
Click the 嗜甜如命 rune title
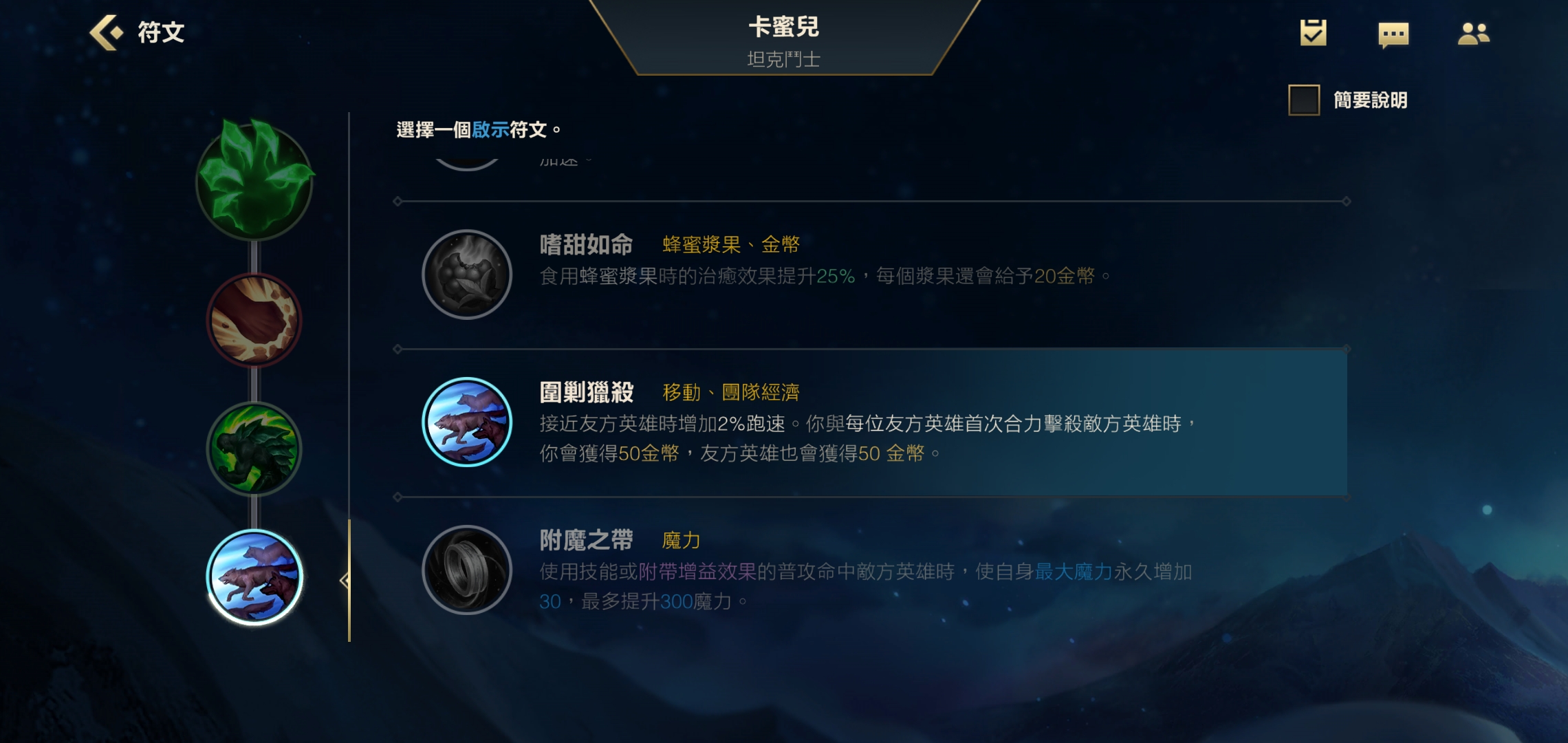coord(586,244)
